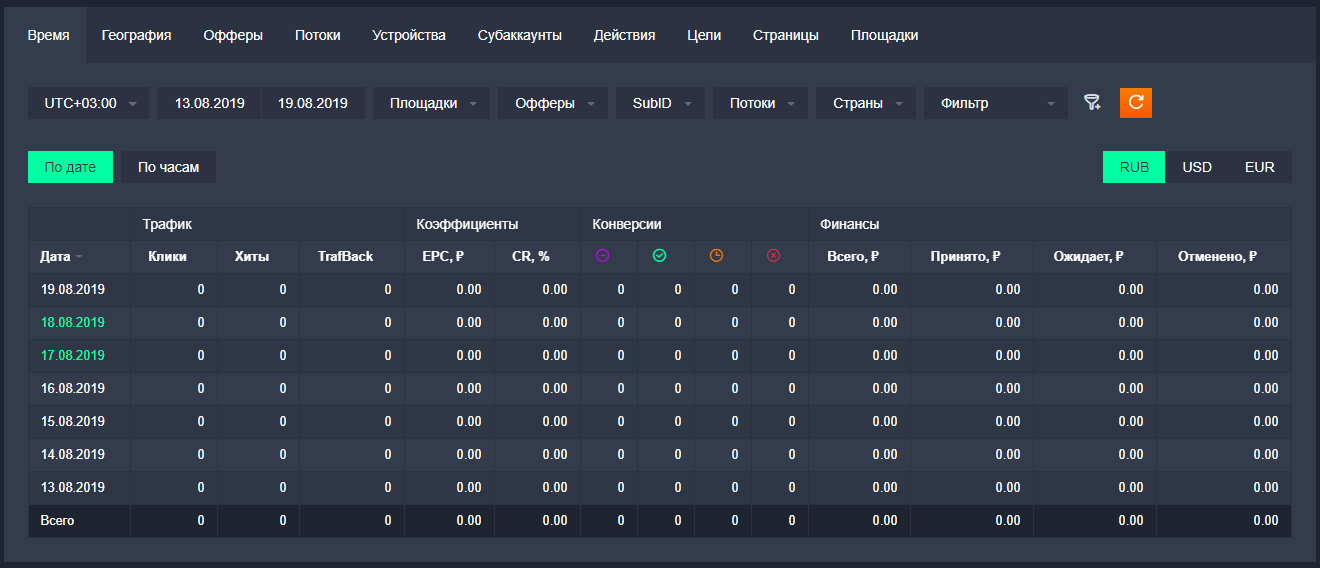This screenshot has width=1320, height=568.
Task: Open the UTC+03:00 timezone dropdown
Action: (x=89, y=103)
